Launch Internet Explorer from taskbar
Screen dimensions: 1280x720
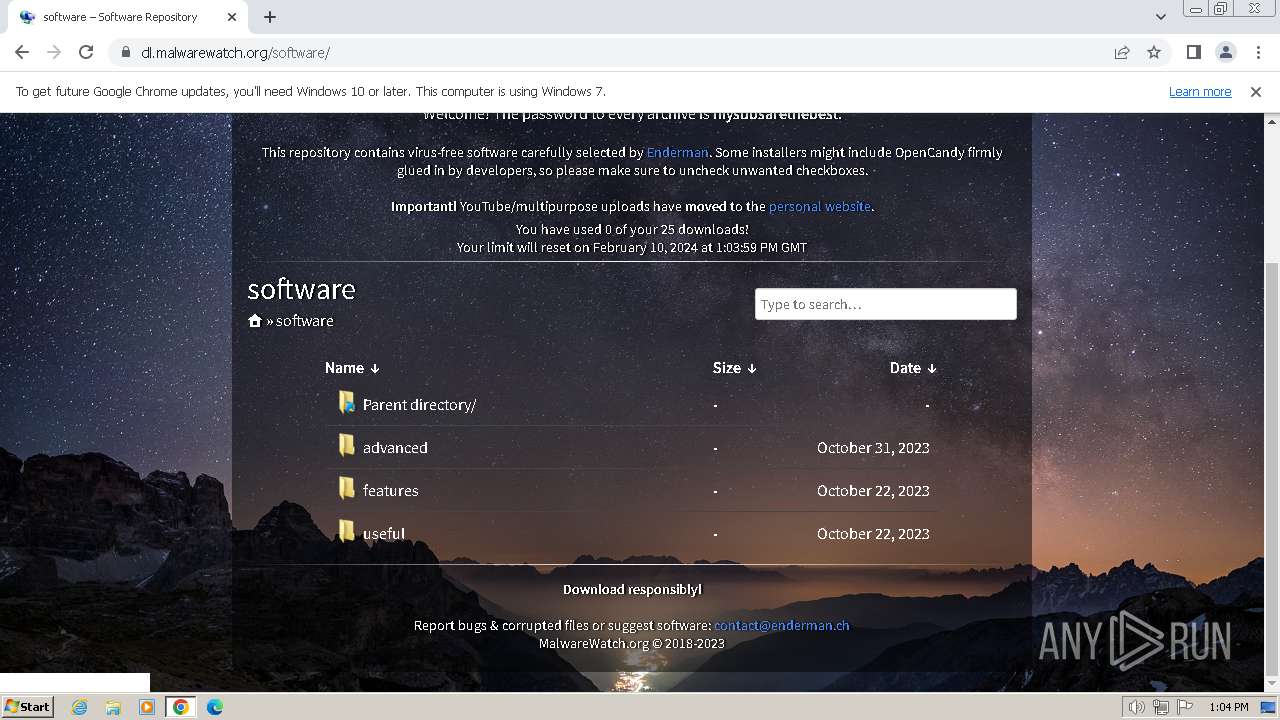[79, 707]
